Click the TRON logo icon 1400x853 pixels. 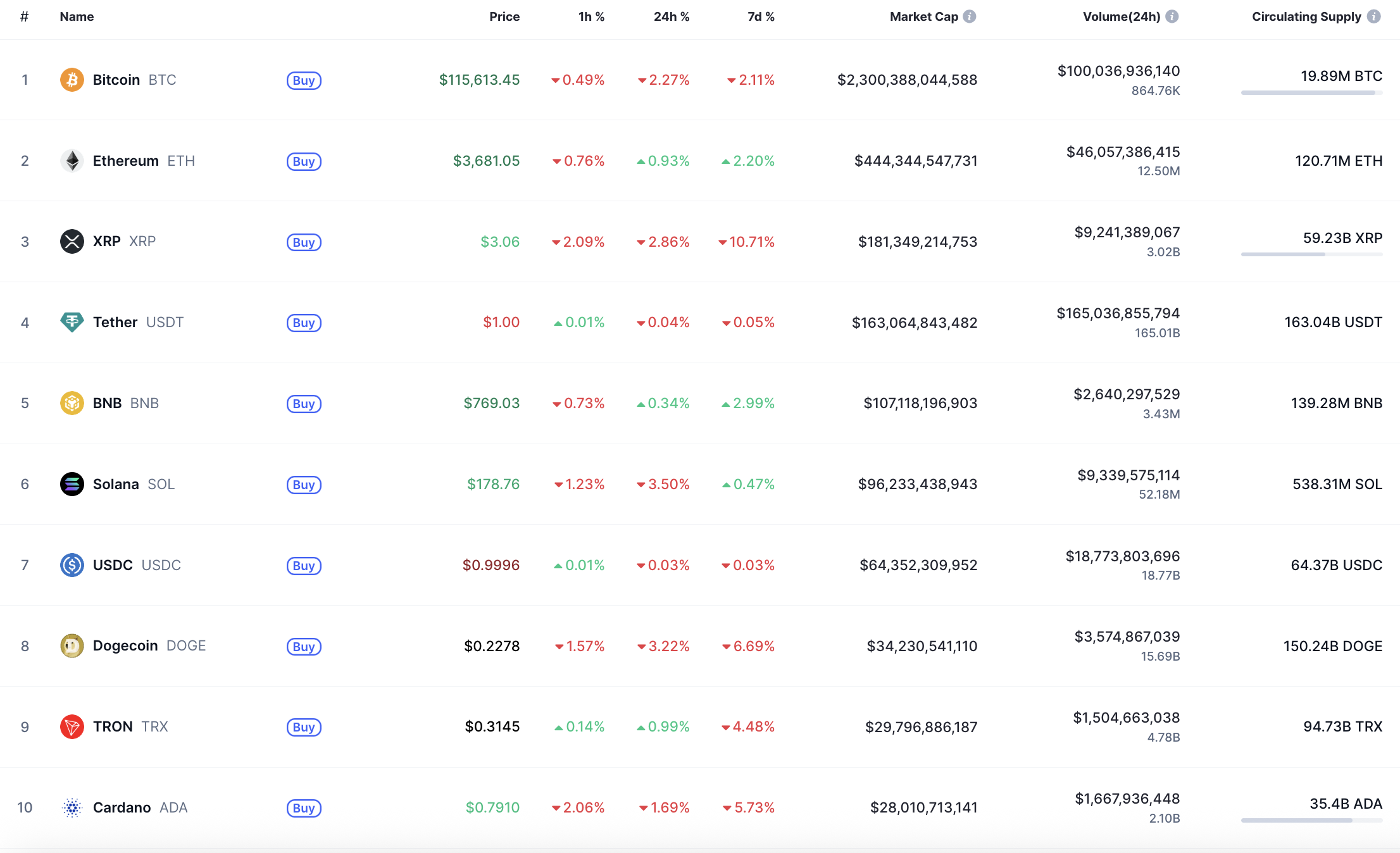coord(72,726)
